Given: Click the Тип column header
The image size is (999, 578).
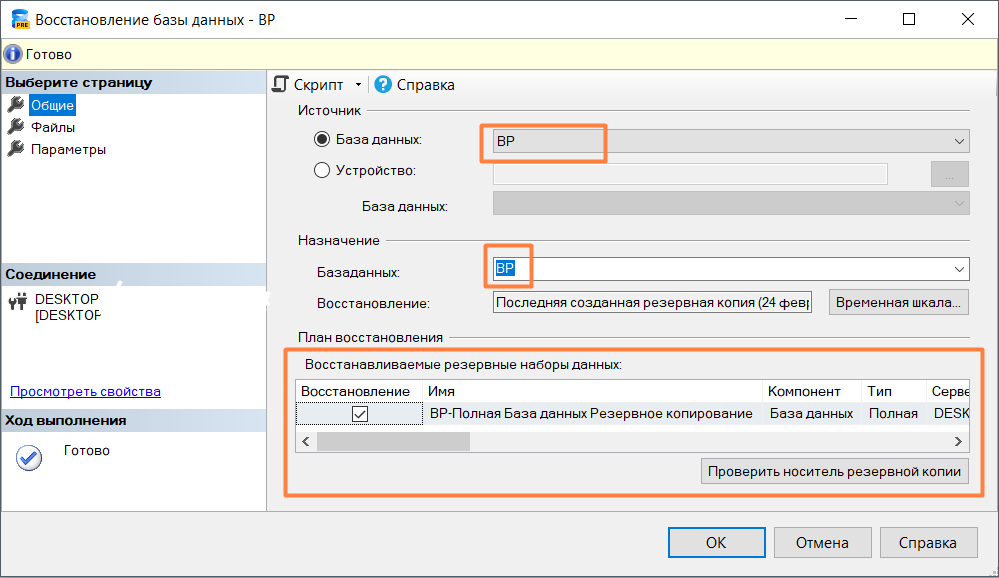Looking at the screenshot, I should pos(894,391).
